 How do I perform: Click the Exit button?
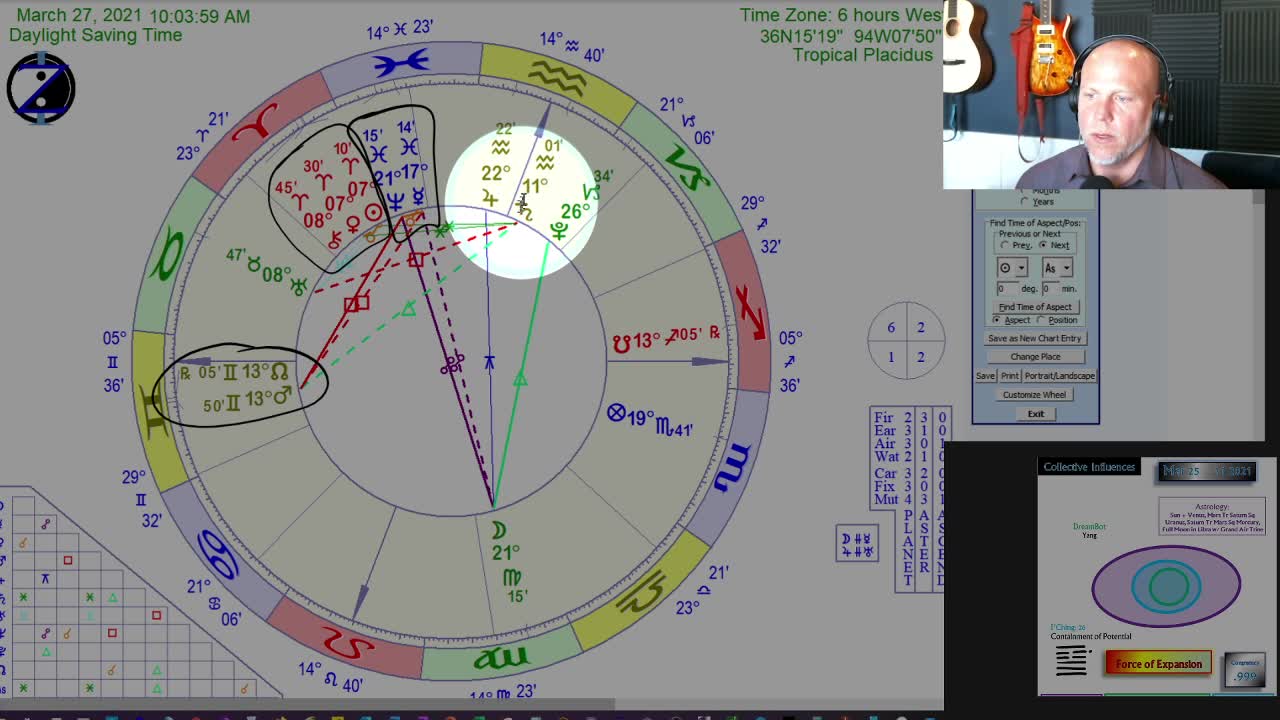[x=1035, y=413]
